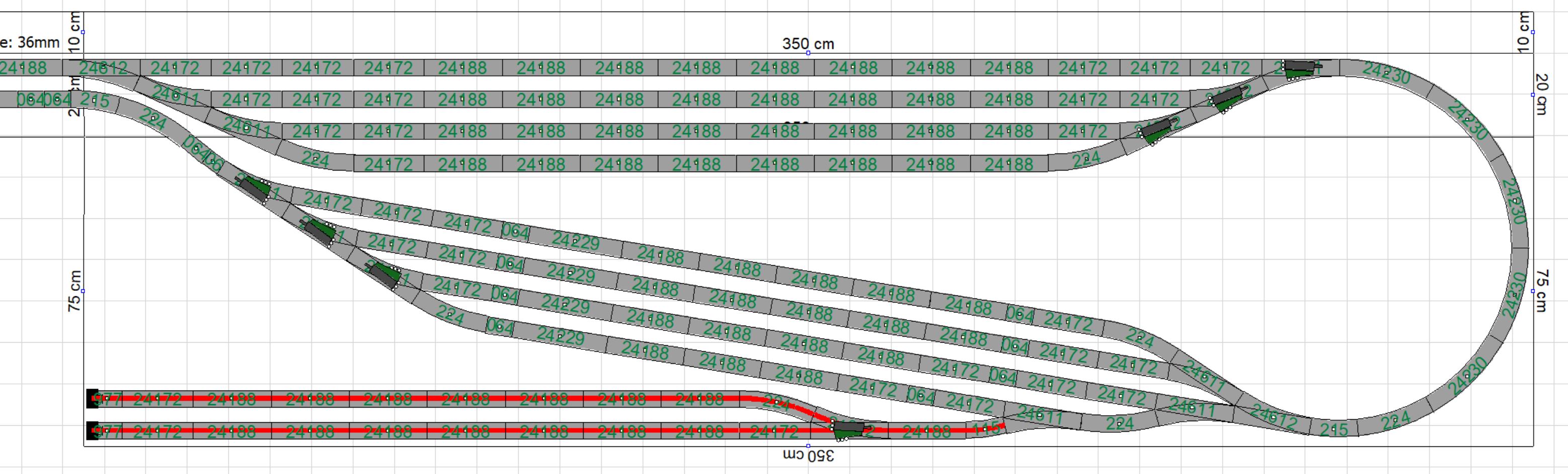Image resolution: width=1568 pixels, height=474 pixels.
Task: Select the left '10 cm' dimension label
Action: 74,32
